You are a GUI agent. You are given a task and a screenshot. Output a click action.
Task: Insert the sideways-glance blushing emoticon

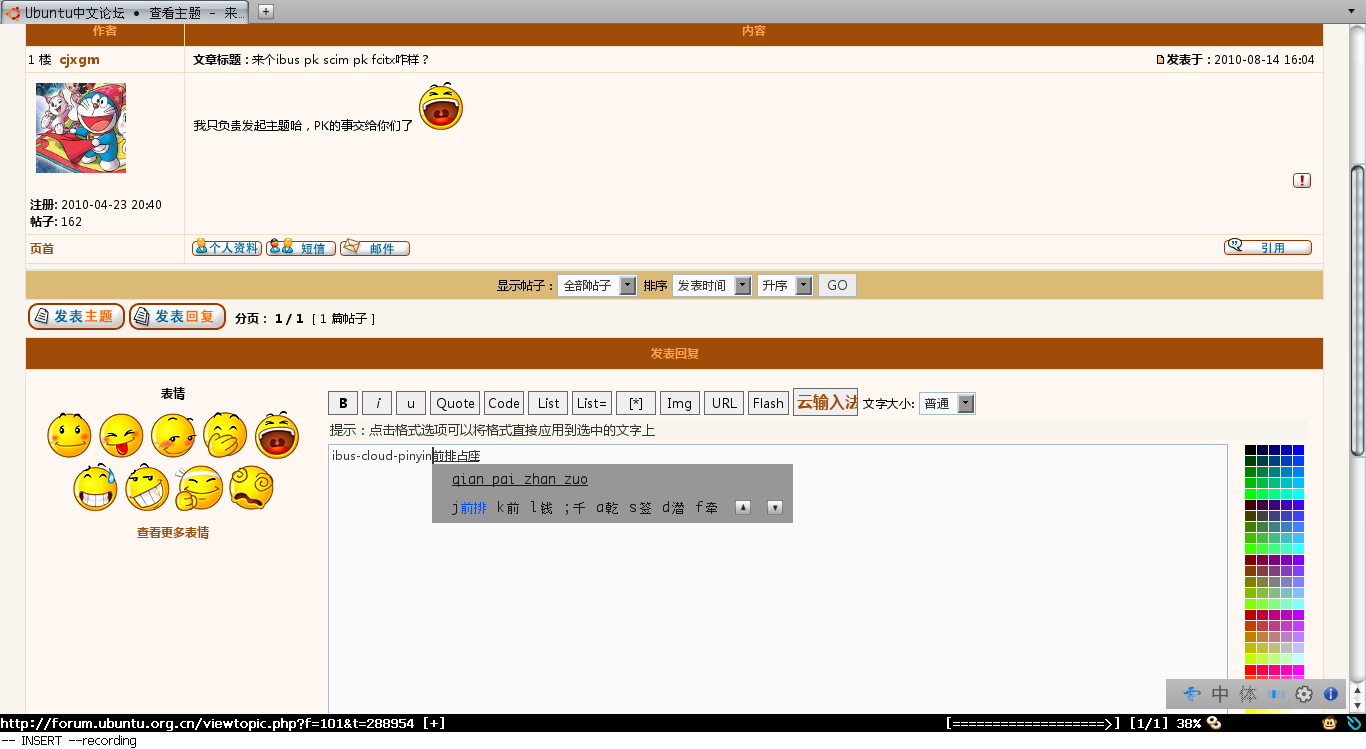(x=173, y=435)
